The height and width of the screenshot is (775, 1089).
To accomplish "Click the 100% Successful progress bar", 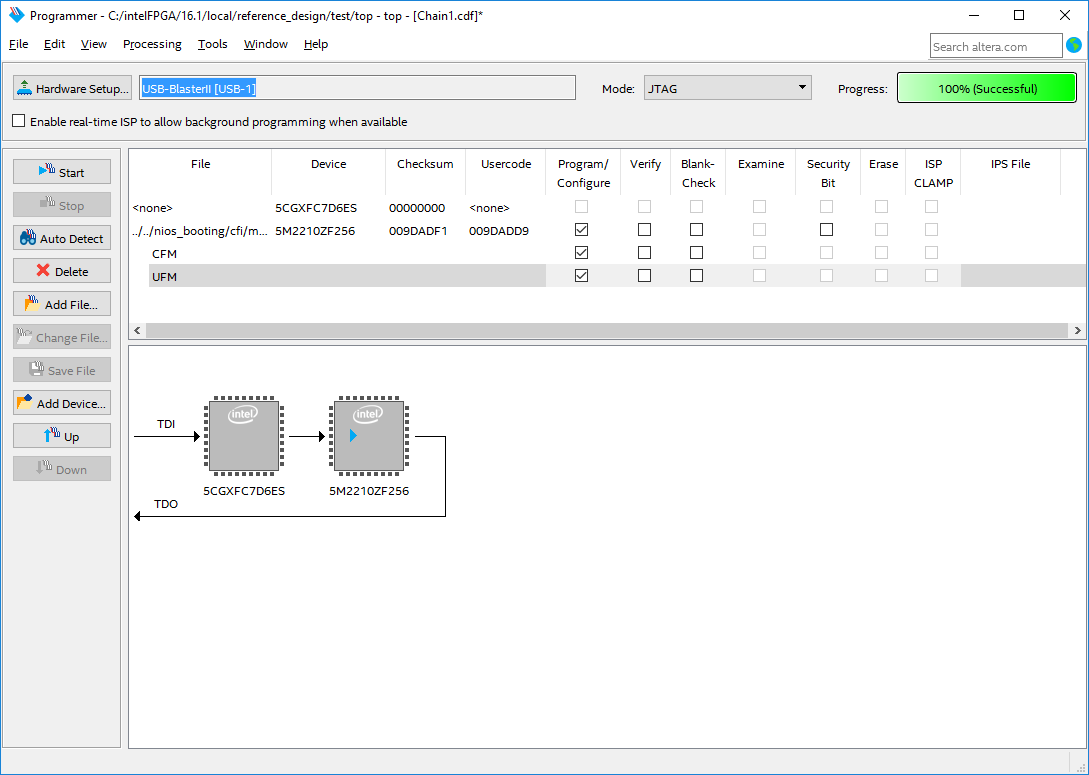I will pos(987,88).
